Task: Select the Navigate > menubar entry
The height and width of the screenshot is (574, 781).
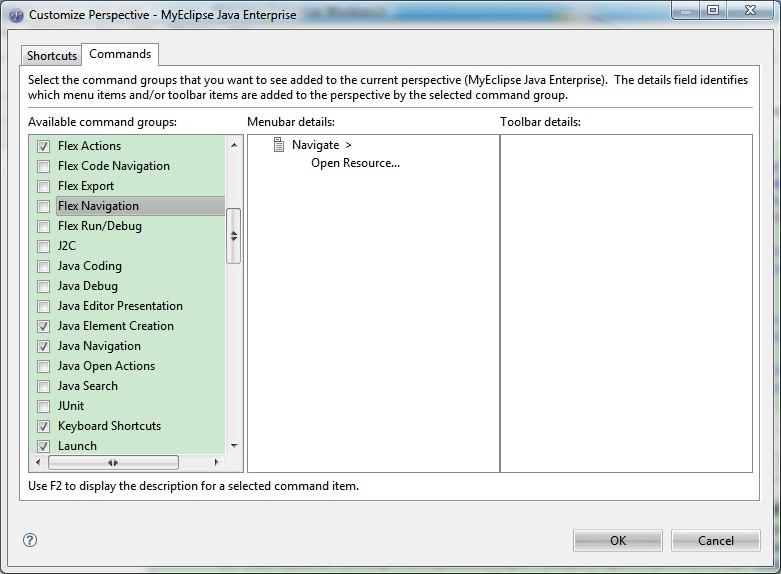Action: click(x=322, y=145)
